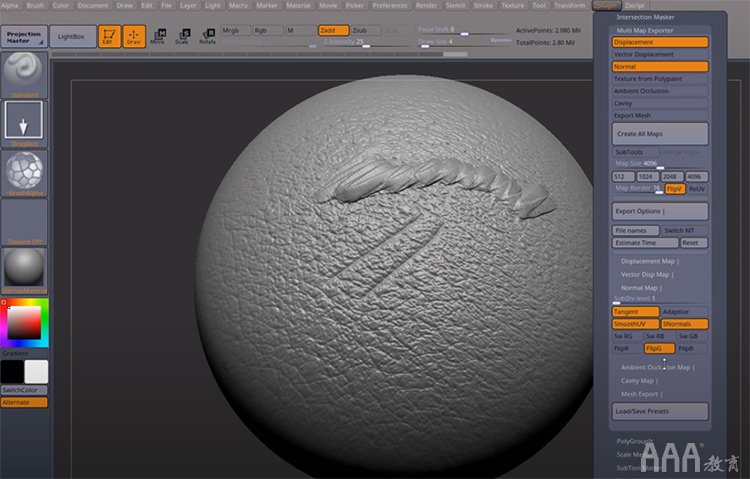Activate the Edit mode icon
The width and height of the screenshot is (750, 479).
110,36
